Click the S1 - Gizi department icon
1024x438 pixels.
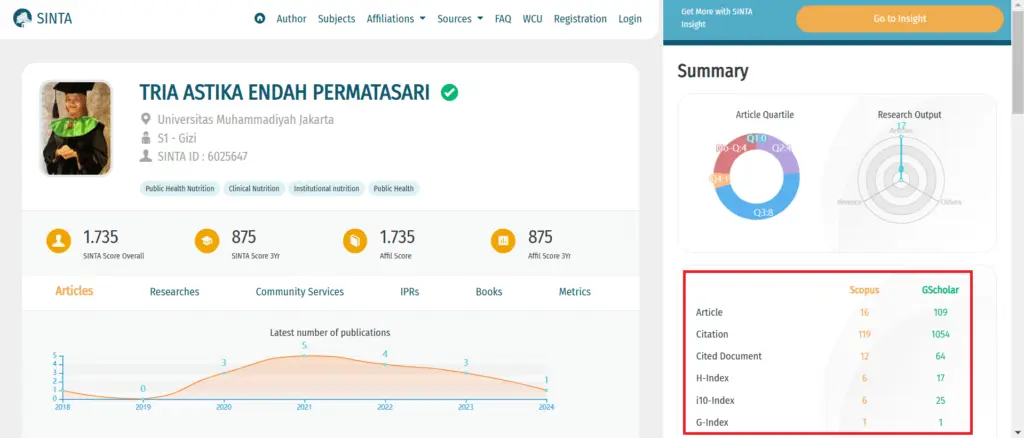click(146, 138)
